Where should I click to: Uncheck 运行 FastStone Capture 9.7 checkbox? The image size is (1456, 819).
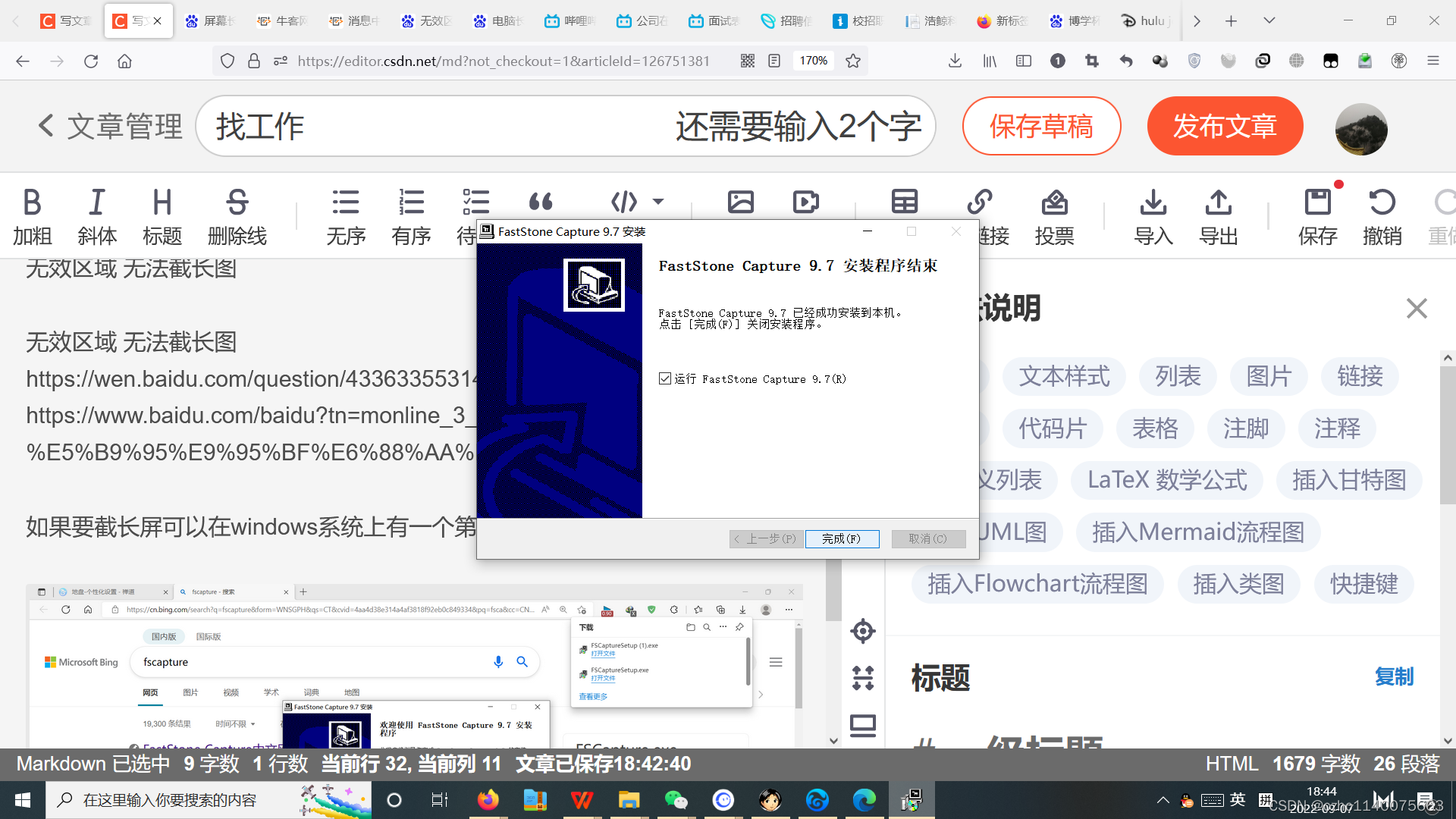[665, 378]
